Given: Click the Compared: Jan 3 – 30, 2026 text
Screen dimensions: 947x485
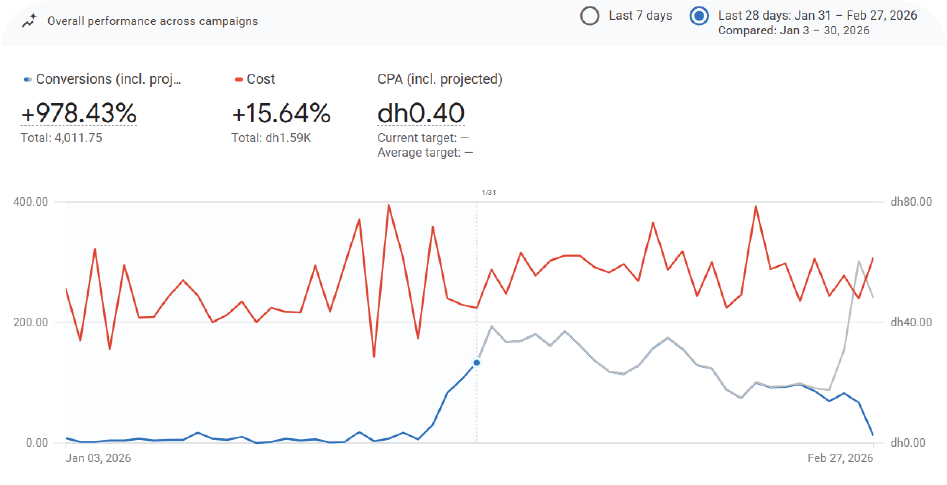Looking at the screenshot, I should [794, 31].
